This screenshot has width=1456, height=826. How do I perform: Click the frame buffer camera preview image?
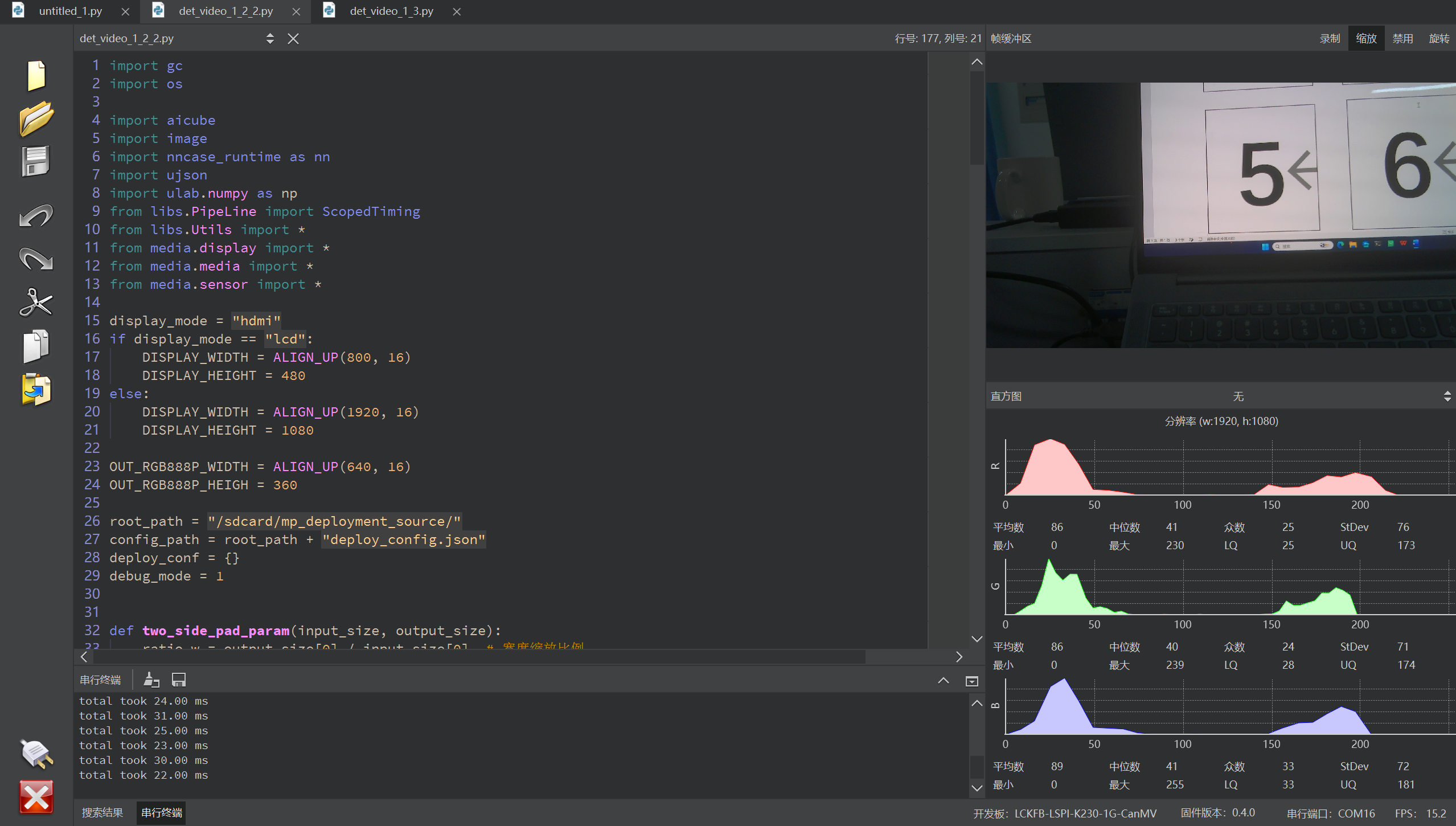click(1221, 215)
